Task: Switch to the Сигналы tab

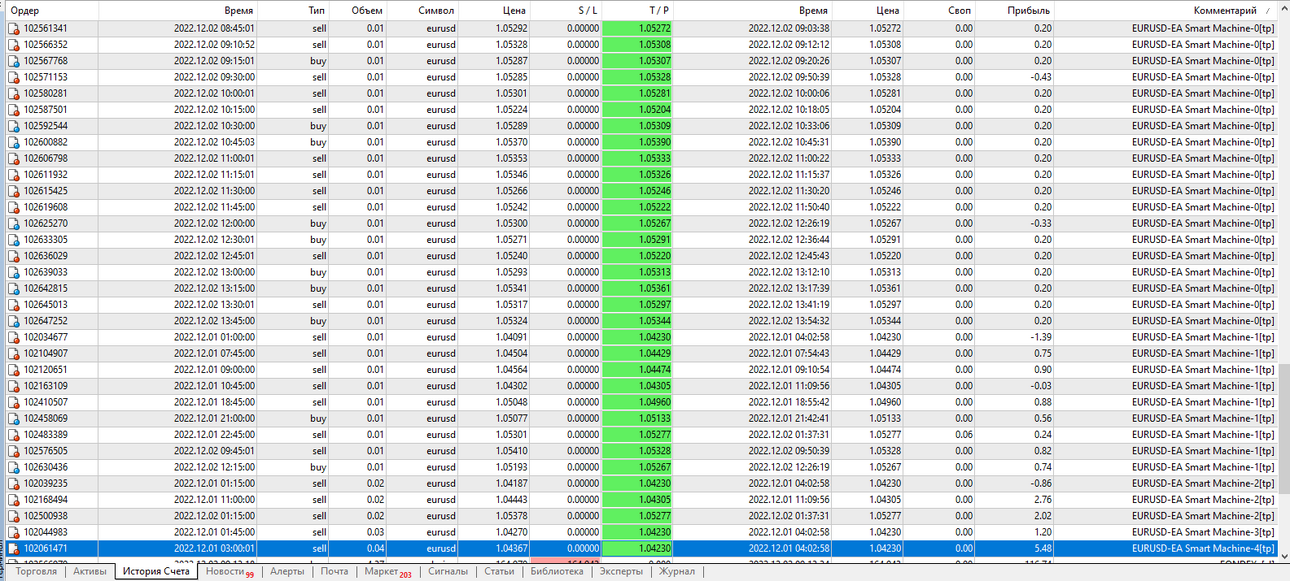Action: click(447, 572)
